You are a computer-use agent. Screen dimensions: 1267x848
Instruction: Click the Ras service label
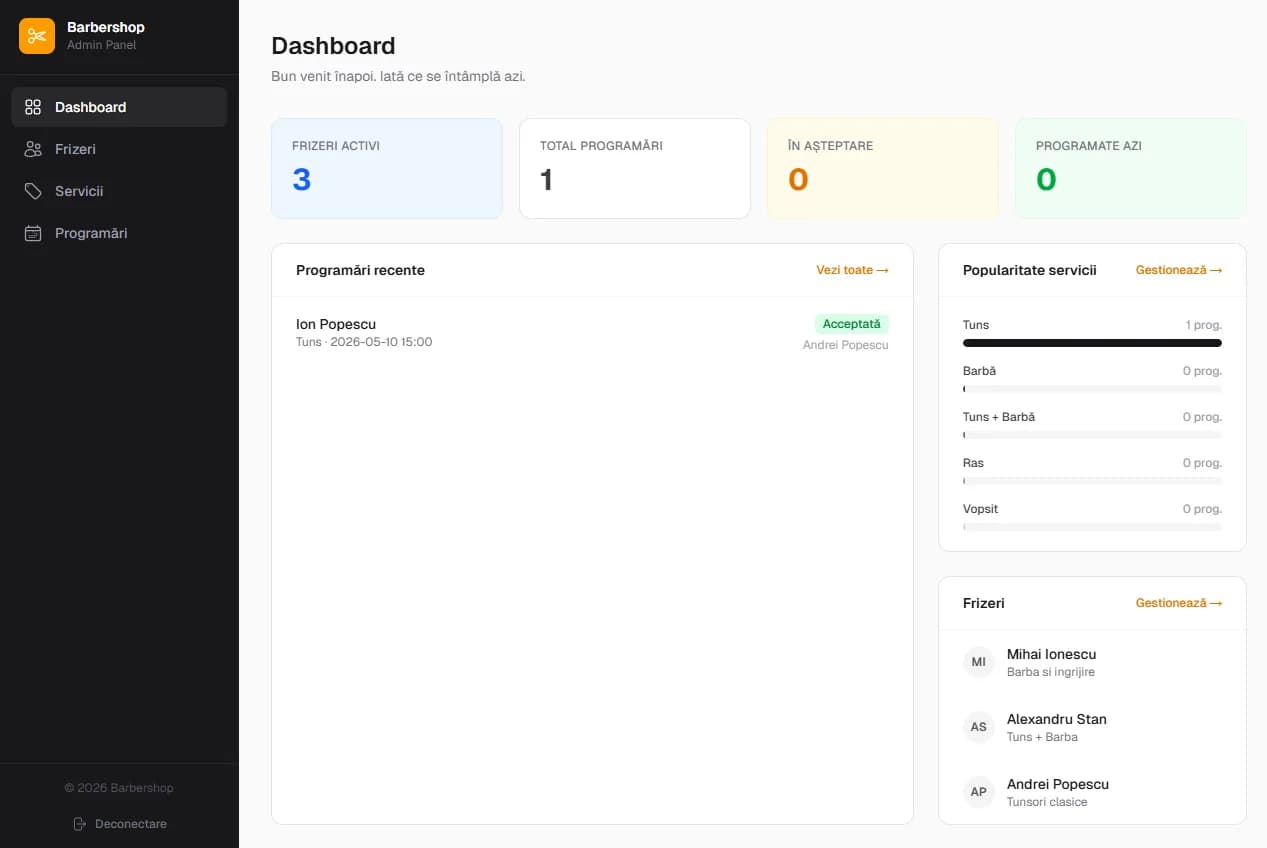tap(974, 463)
